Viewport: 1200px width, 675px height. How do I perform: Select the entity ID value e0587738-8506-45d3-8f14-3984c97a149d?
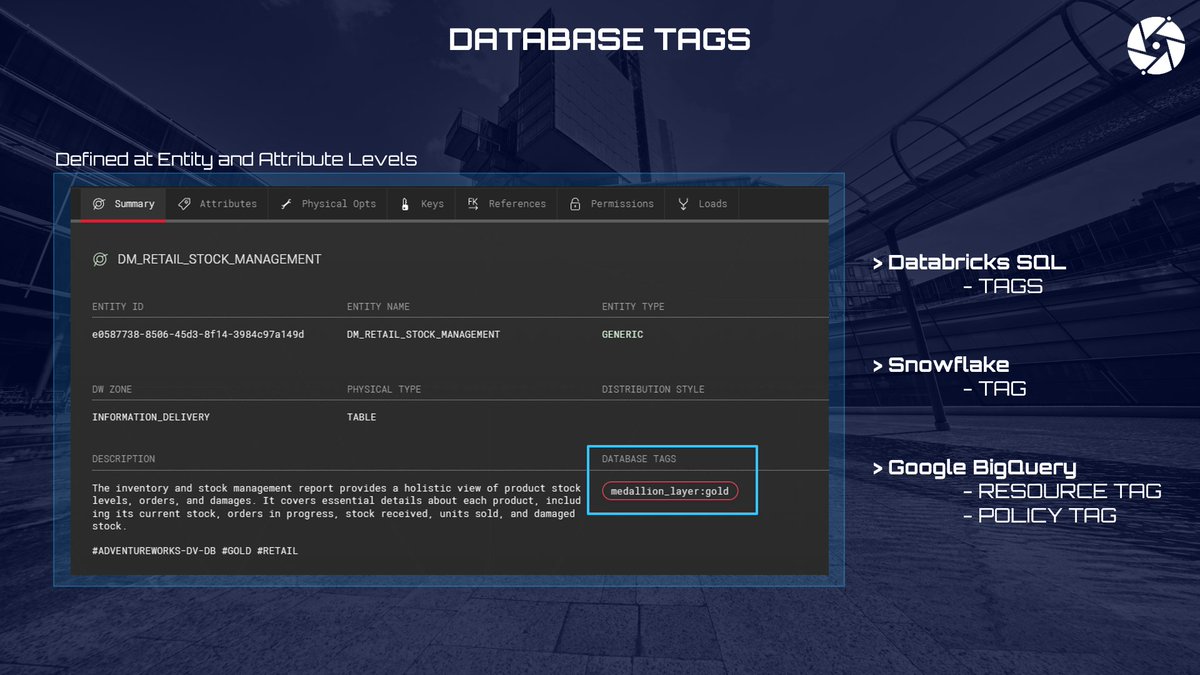[x=198, y=334]
